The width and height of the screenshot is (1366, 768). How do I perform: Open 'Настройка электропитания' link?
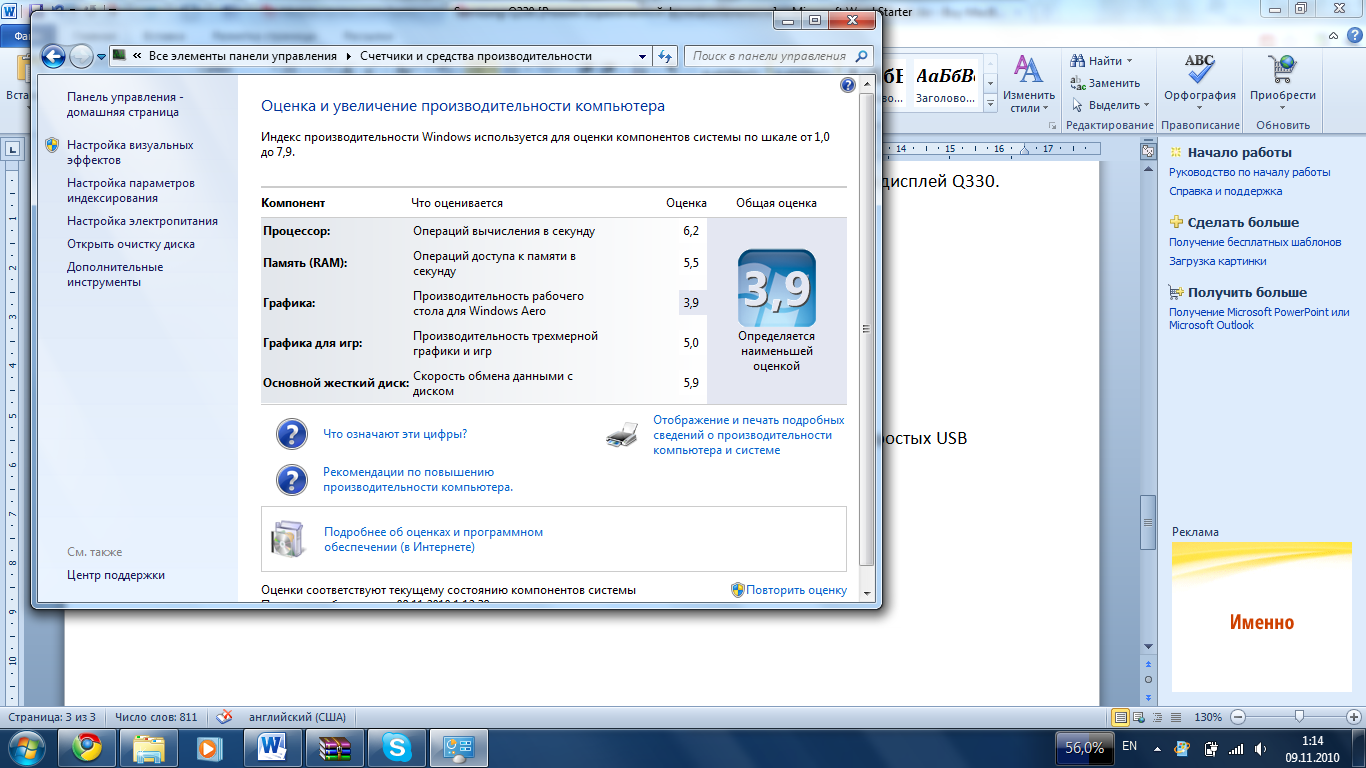click(142, 221)
